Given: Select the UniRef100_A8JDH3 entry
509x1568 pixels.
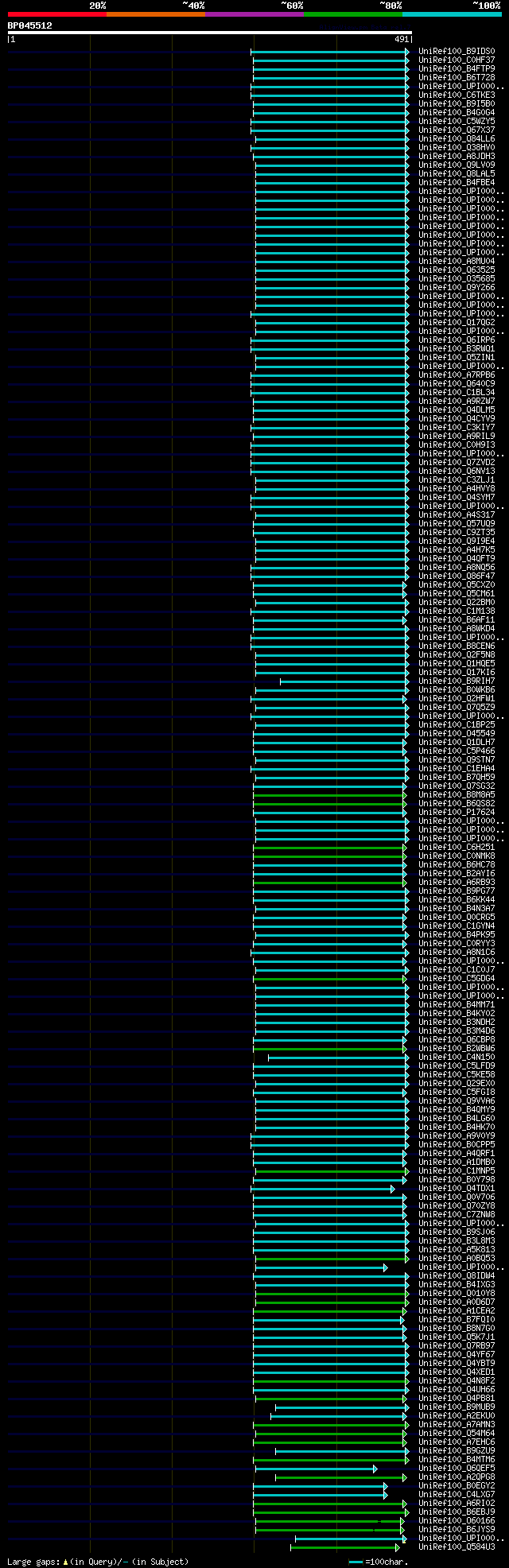Looking at the screenshot, I should click(457, 157).
